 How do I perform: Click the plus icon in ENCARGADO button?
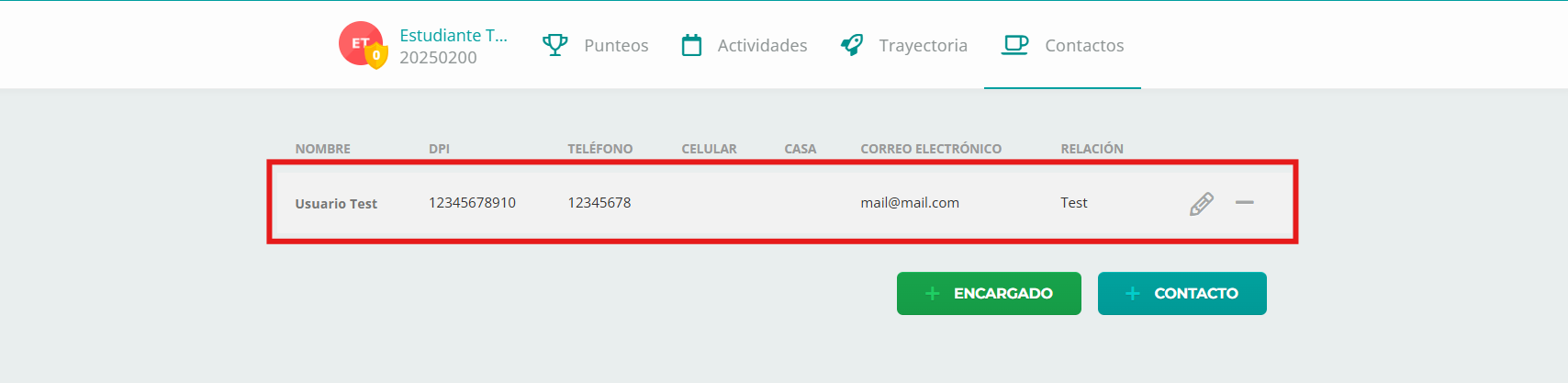coord(932,293)
